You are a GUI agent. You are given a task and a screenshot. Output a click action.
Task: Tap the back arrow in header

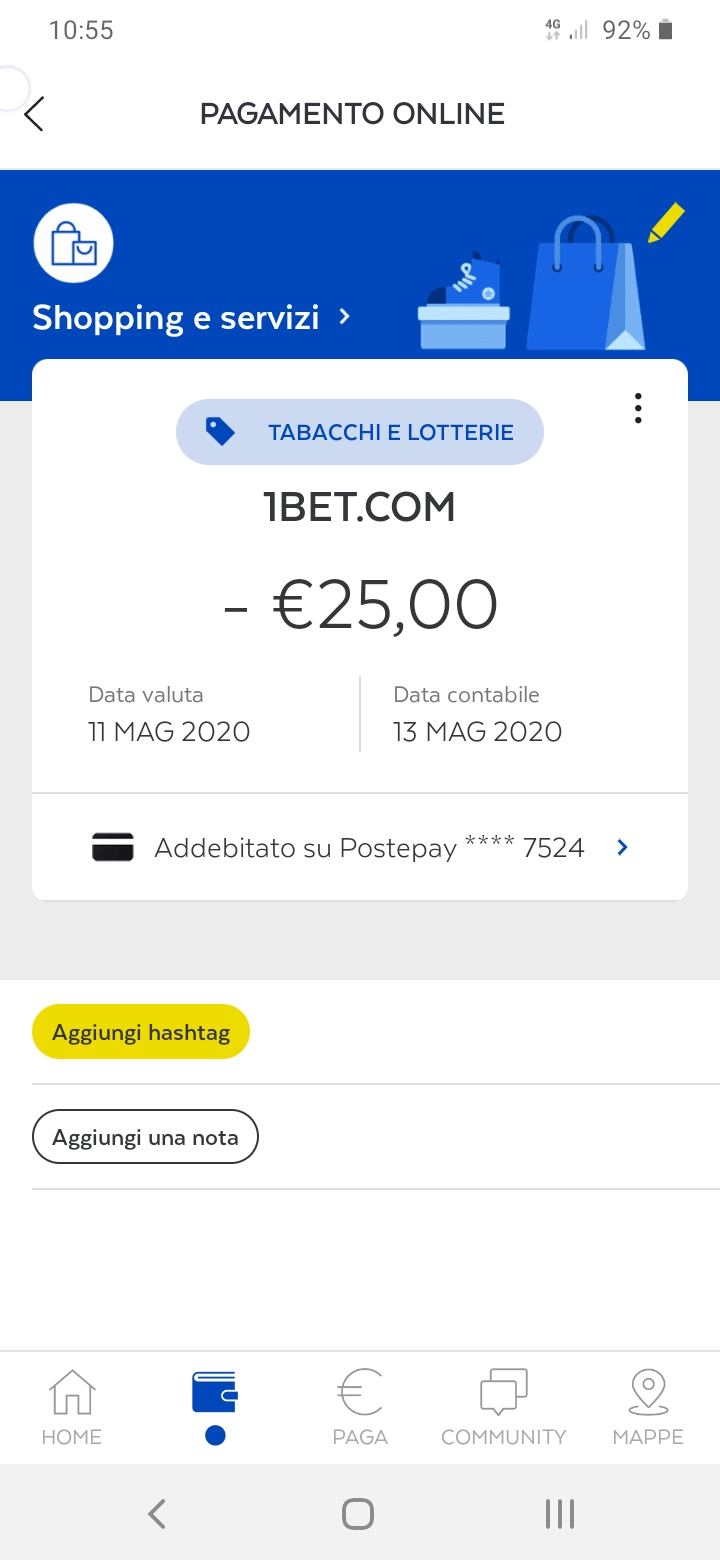pyautogui.click(x=34, y=114)
